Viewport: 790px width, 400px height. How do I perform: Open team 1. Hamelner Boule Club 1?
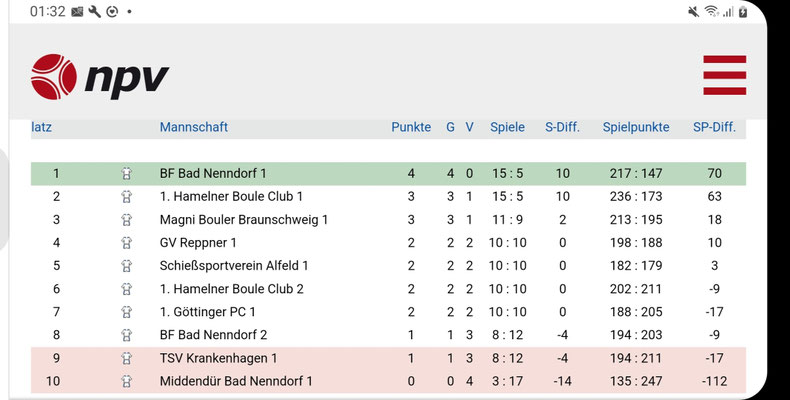click(231, 196)
